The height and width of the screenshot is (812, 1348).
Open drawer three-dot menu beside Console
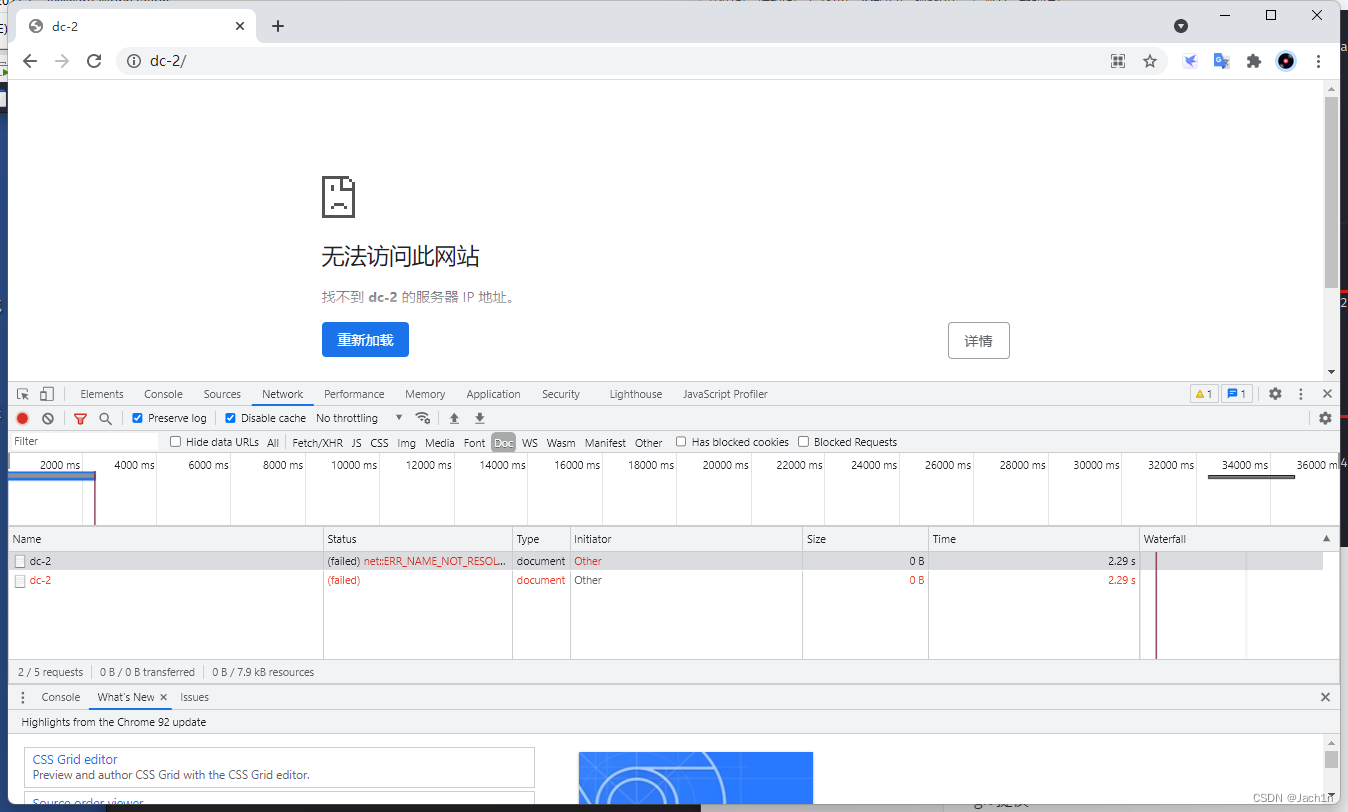[x=23, y=697]
